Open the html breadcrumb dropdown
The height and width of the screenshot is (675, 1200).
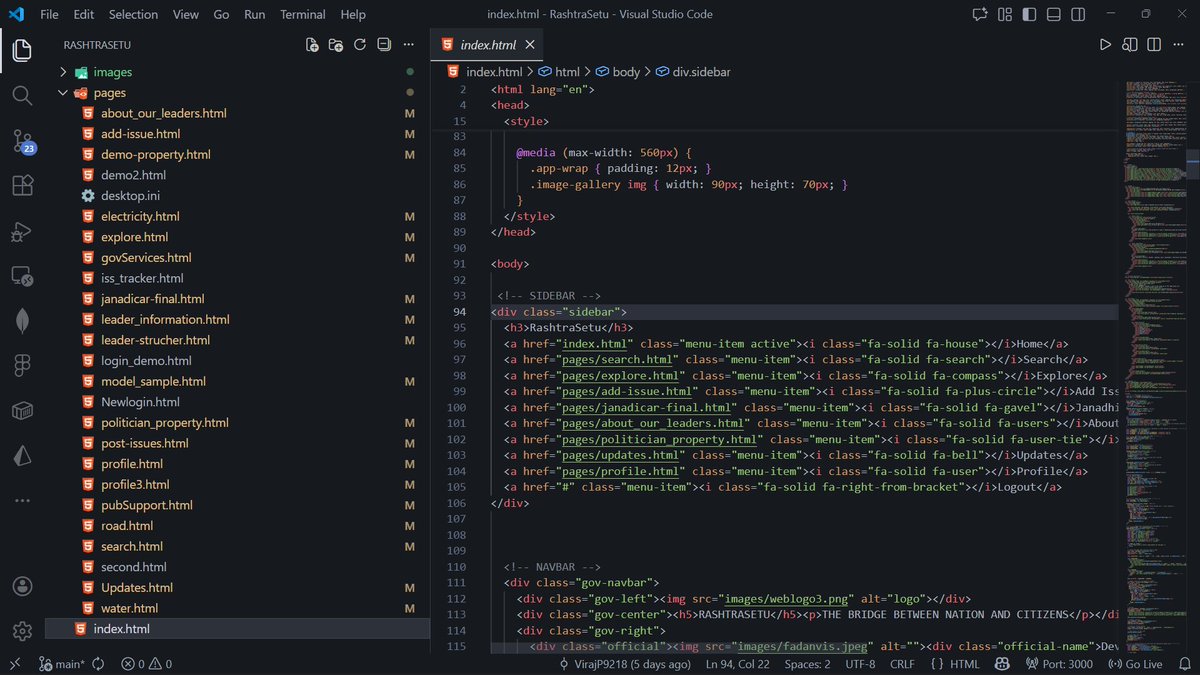click(559, 72)
